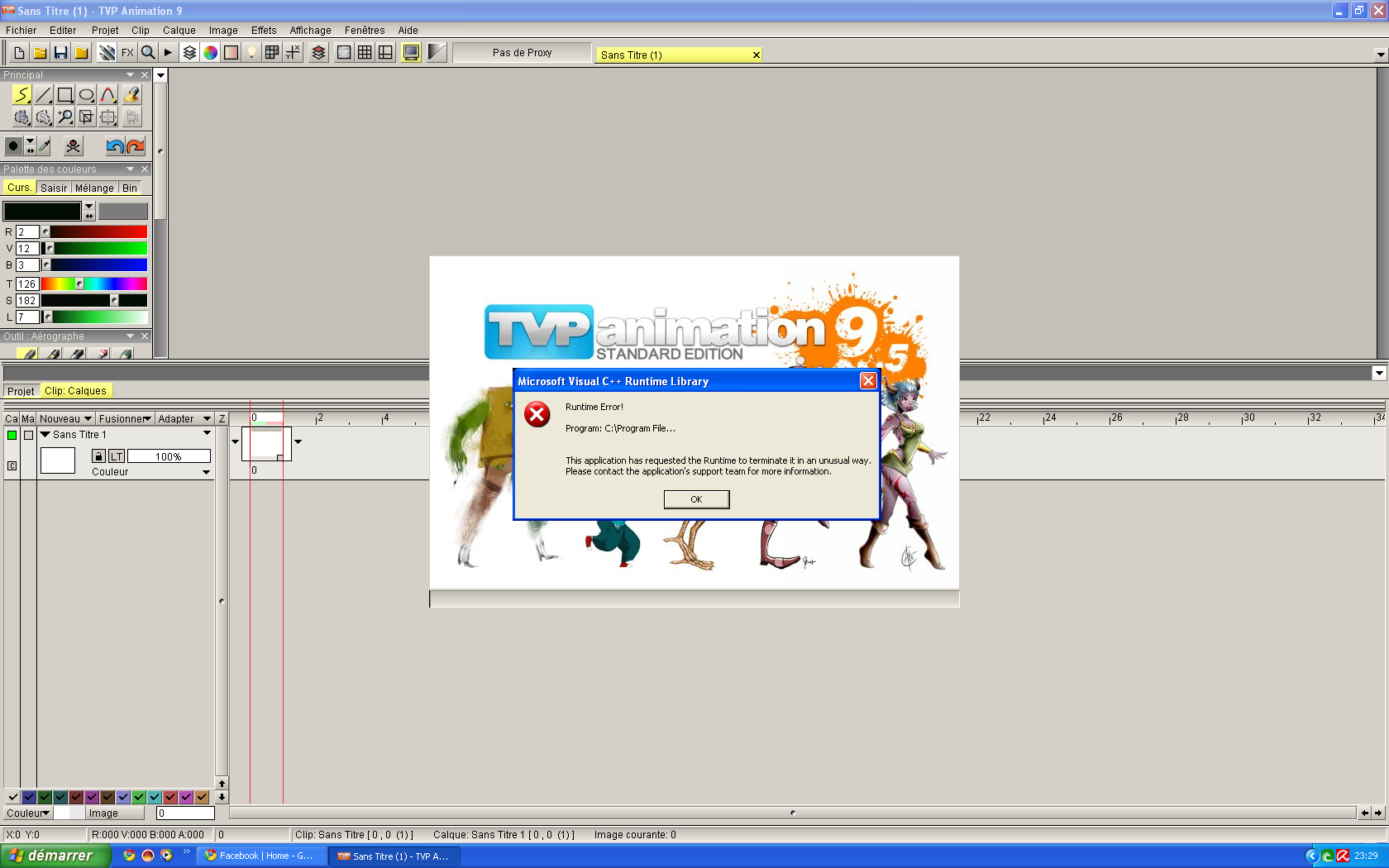
Task: Select the ellipse shape tool
Action: click(87, 95)
